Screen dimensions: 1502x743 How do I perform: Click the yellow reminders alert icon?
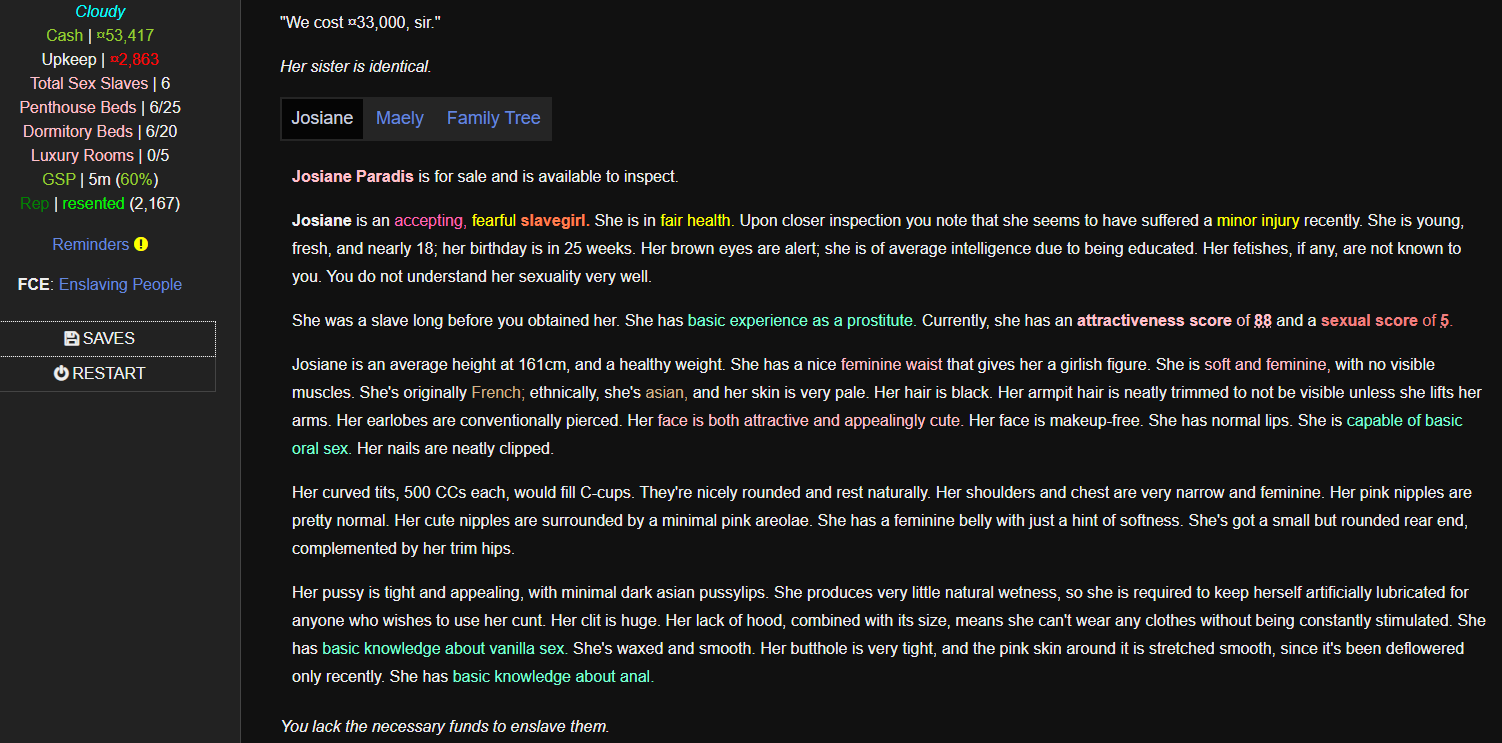tap(141, 245)
